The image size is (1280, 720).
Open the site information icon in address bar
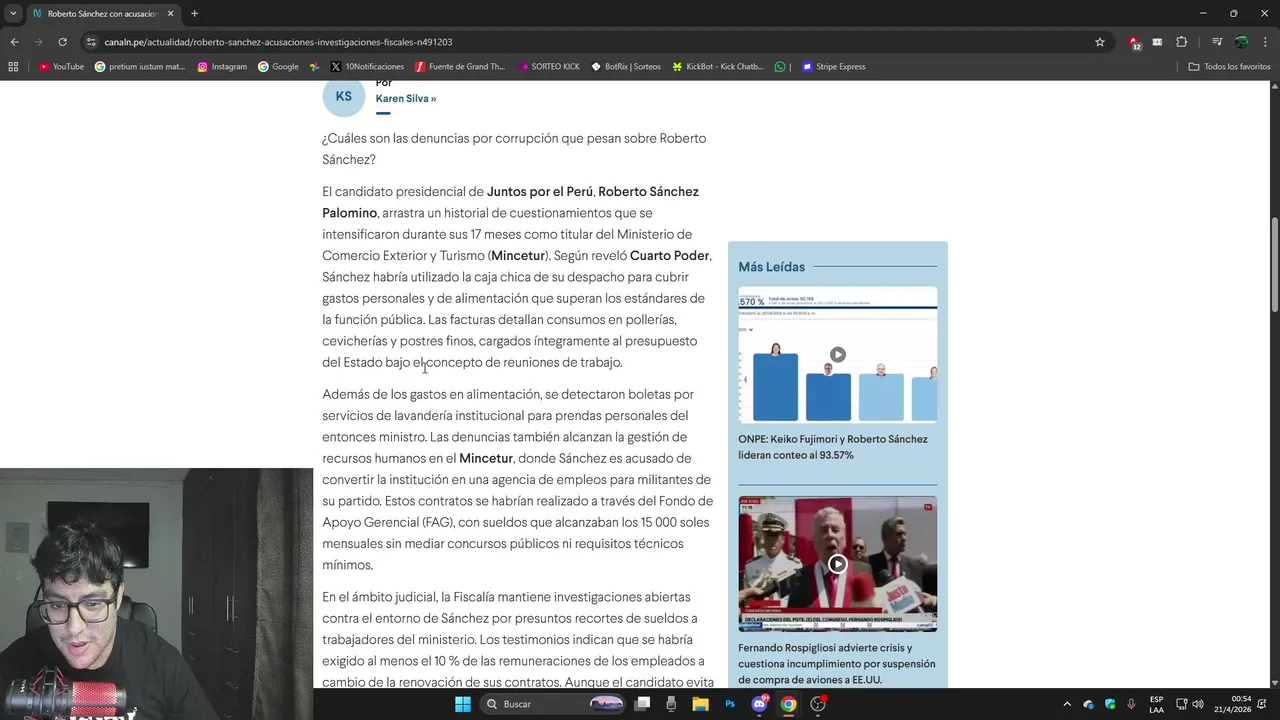[91, 42]
